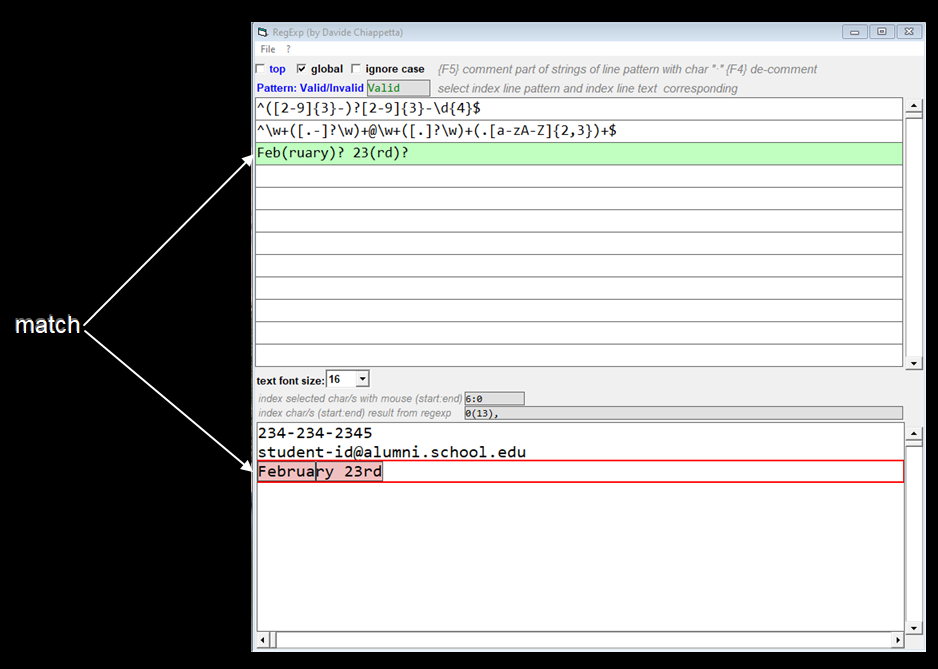
Task: Enable the ignore case checkbox
Action: pyautogui.click(x=356, y=69)
